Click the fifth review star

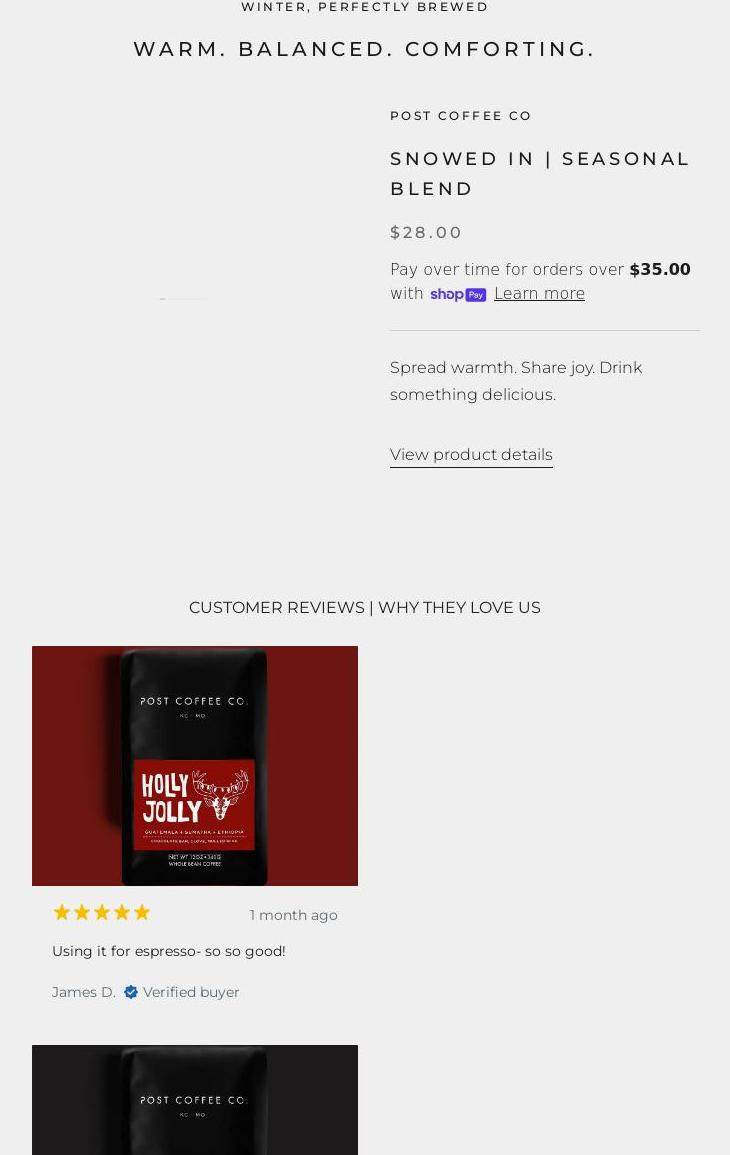(x=142, y=913)
